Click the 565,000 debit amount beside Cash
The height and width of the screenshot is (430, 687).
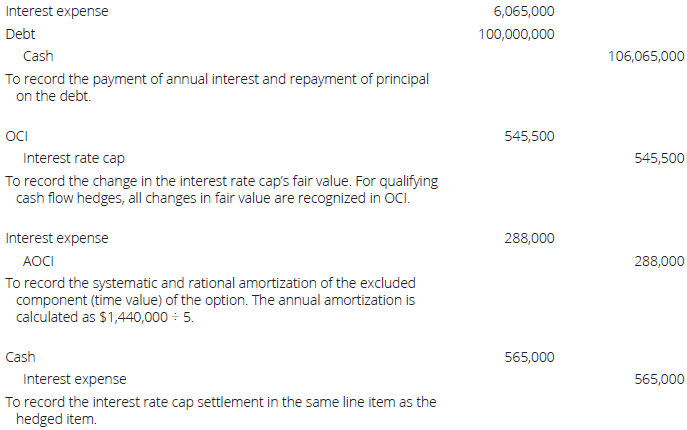coord(530,357)
